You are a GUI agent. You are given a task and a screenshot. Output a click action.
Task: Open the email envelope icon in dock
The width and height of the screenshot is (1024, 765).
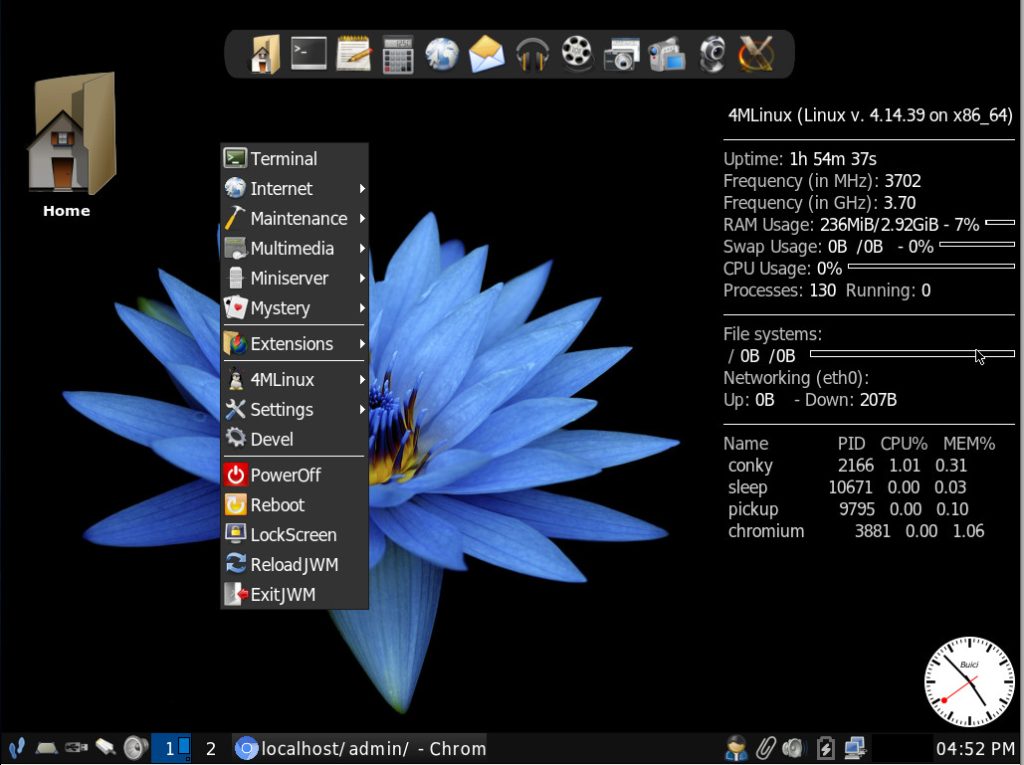coord(487,54)
